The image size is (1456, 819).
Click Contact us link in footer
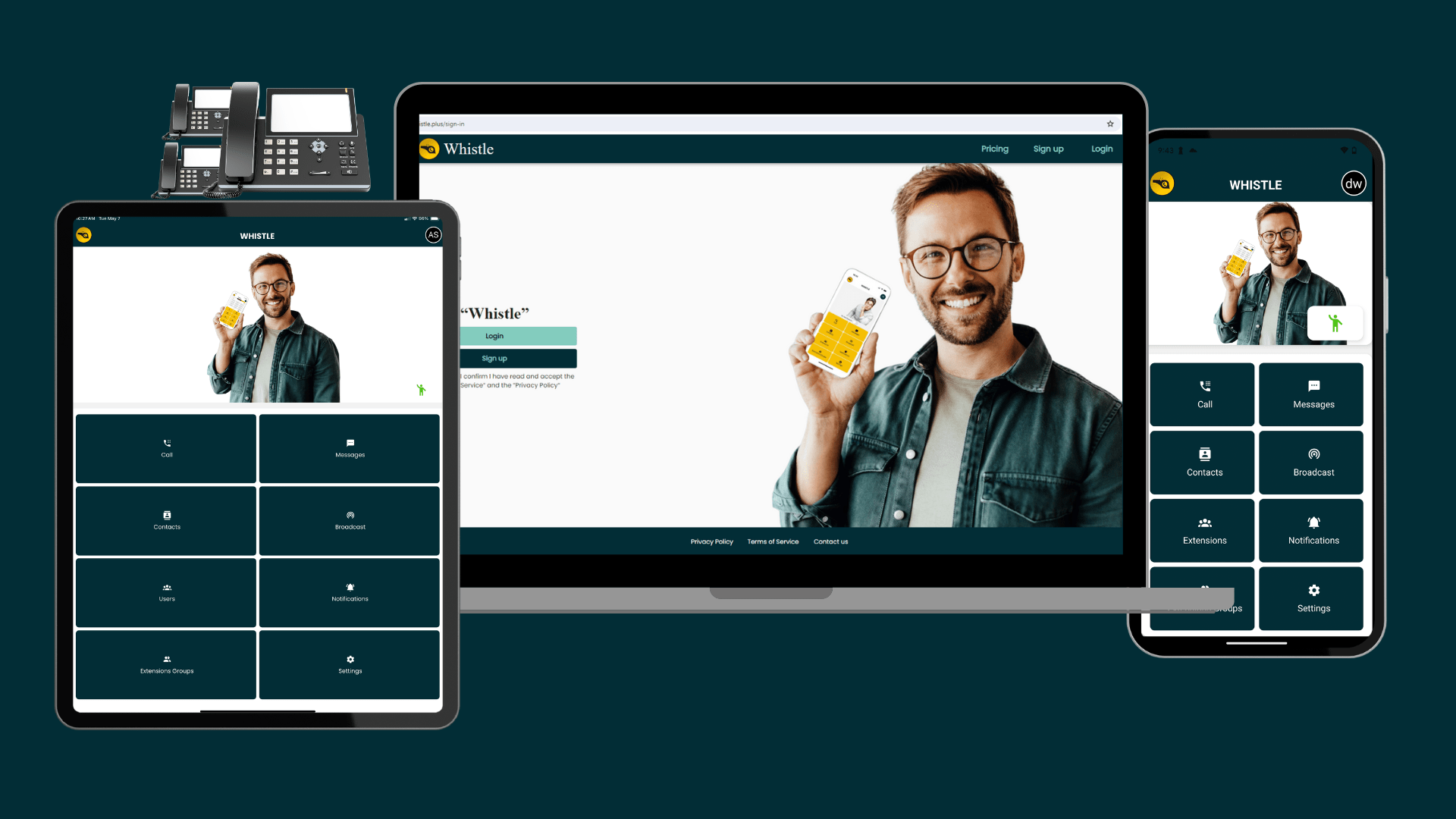coord(830,541)
